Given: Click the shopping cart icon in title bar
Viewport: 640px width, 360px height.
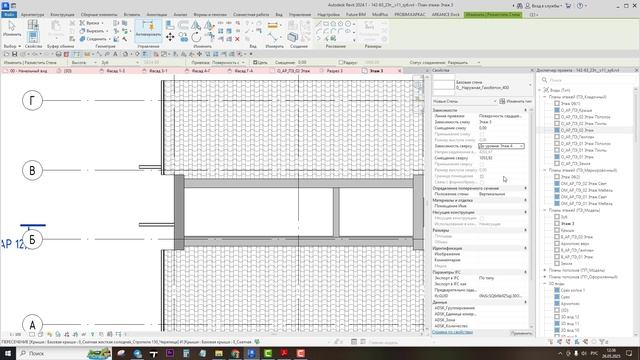Looking at the screenshot, I should pos(568,6).
